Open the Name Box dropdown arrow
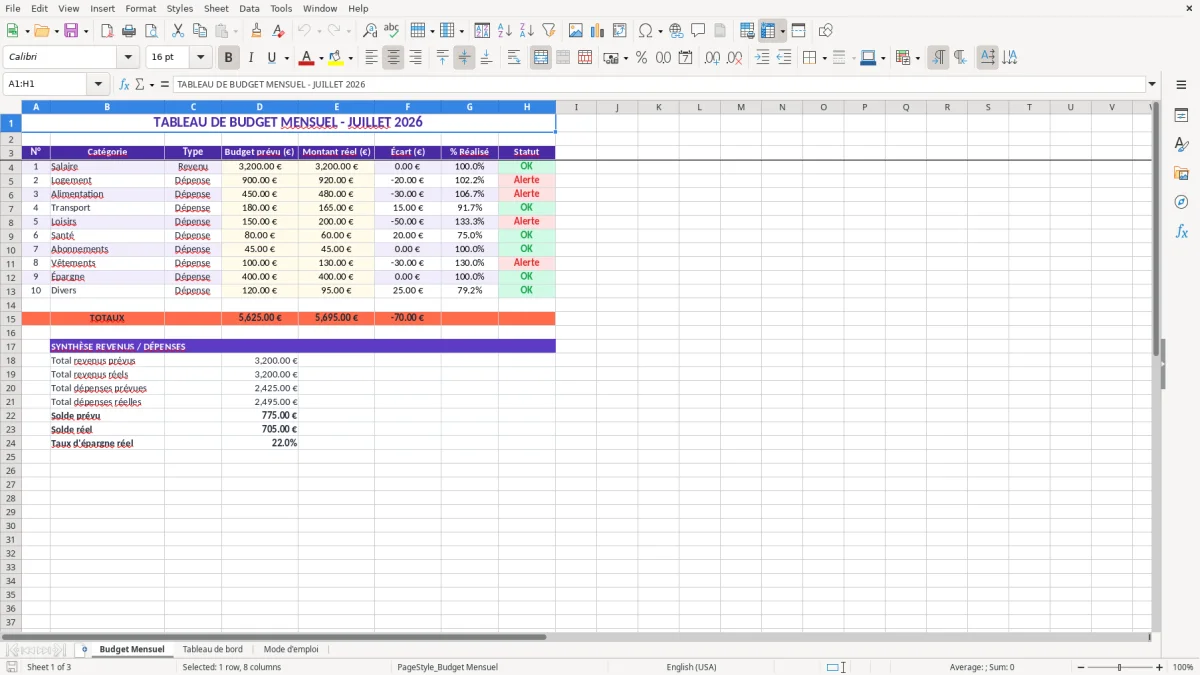The height and width of the screenshot is (675, 1200). pos(98,85)
